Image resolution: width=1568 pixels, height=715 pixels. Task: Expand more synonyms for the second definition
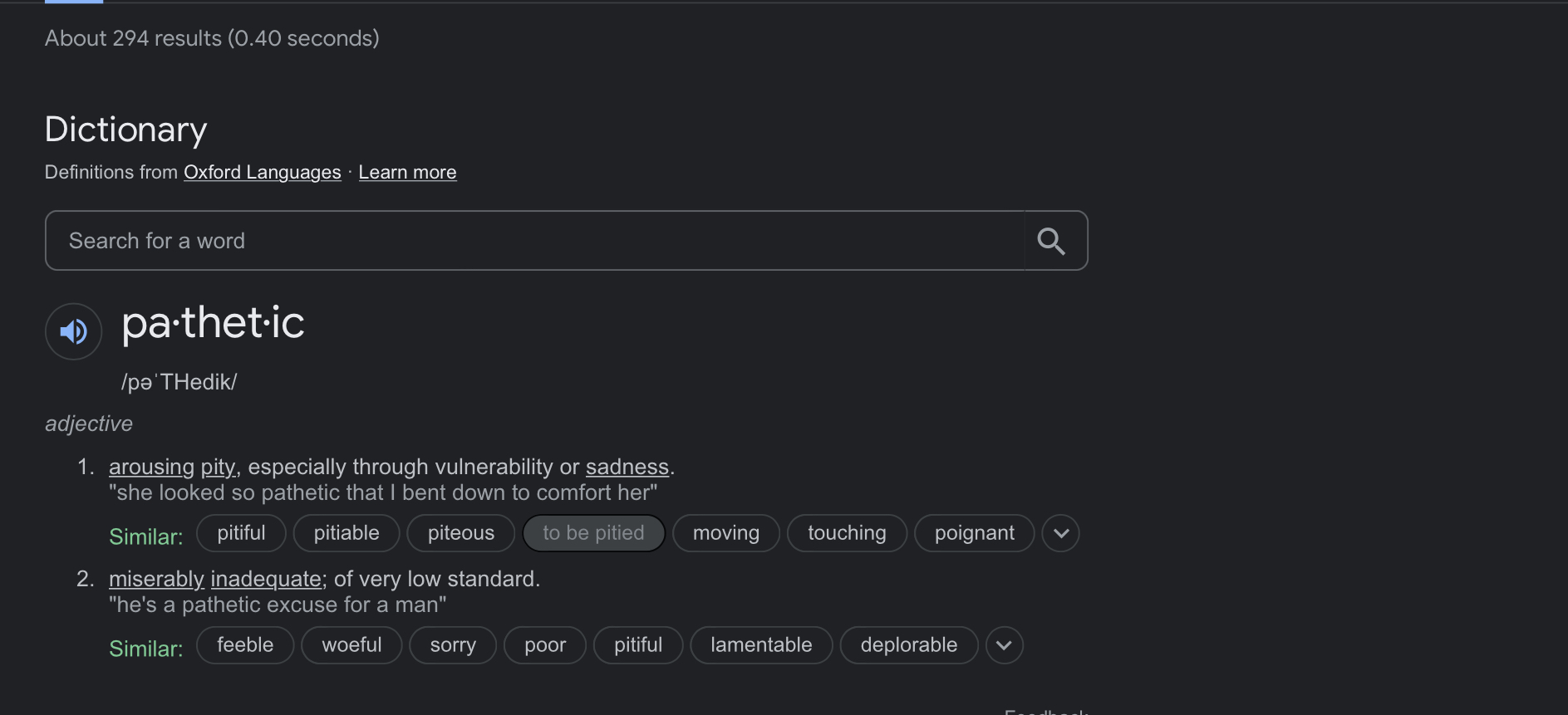(x=1004, y=645)
